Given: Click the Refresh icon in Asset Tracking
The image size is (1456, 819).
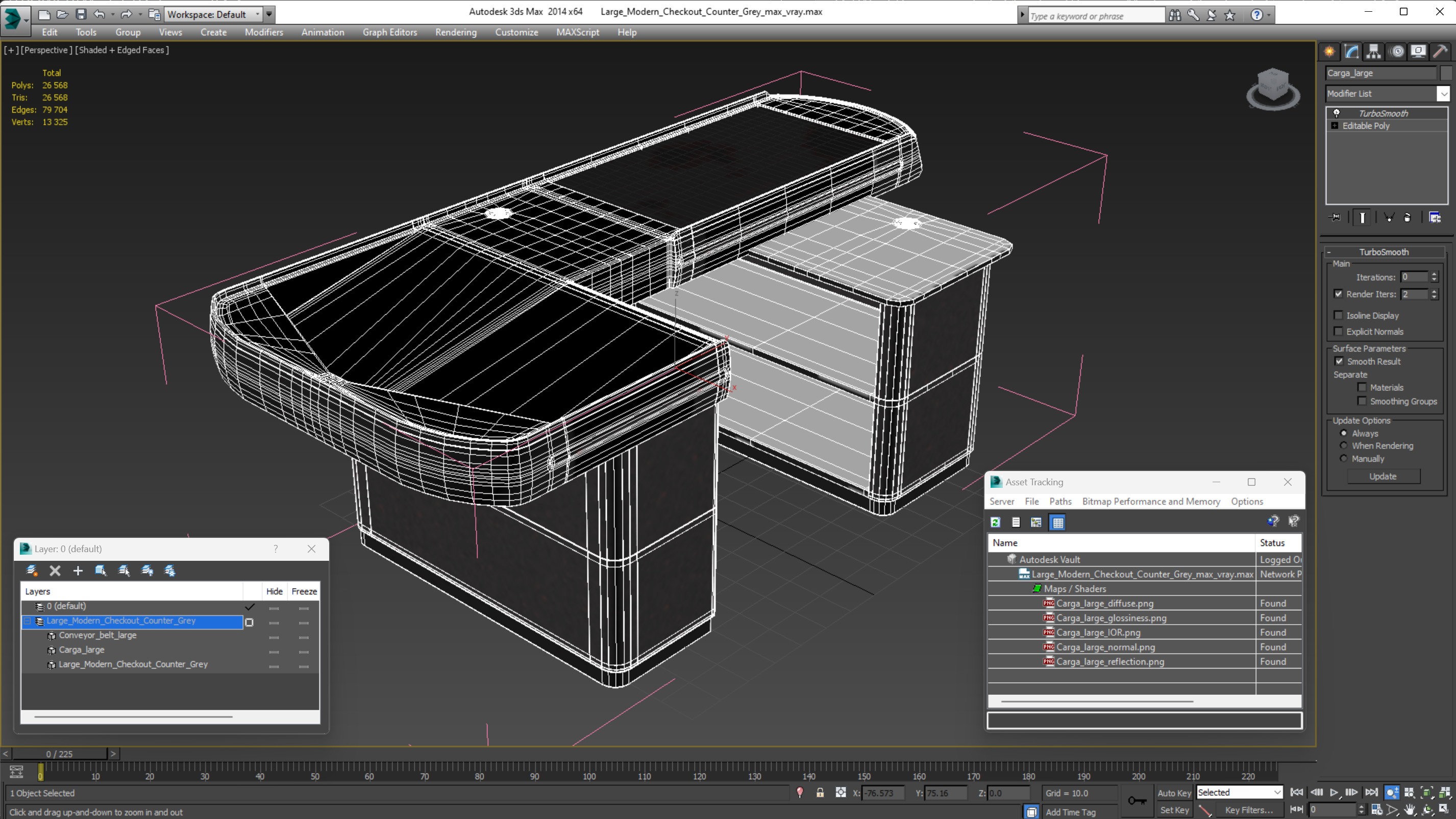Looking at the screenshot, I should coord(995,522).
